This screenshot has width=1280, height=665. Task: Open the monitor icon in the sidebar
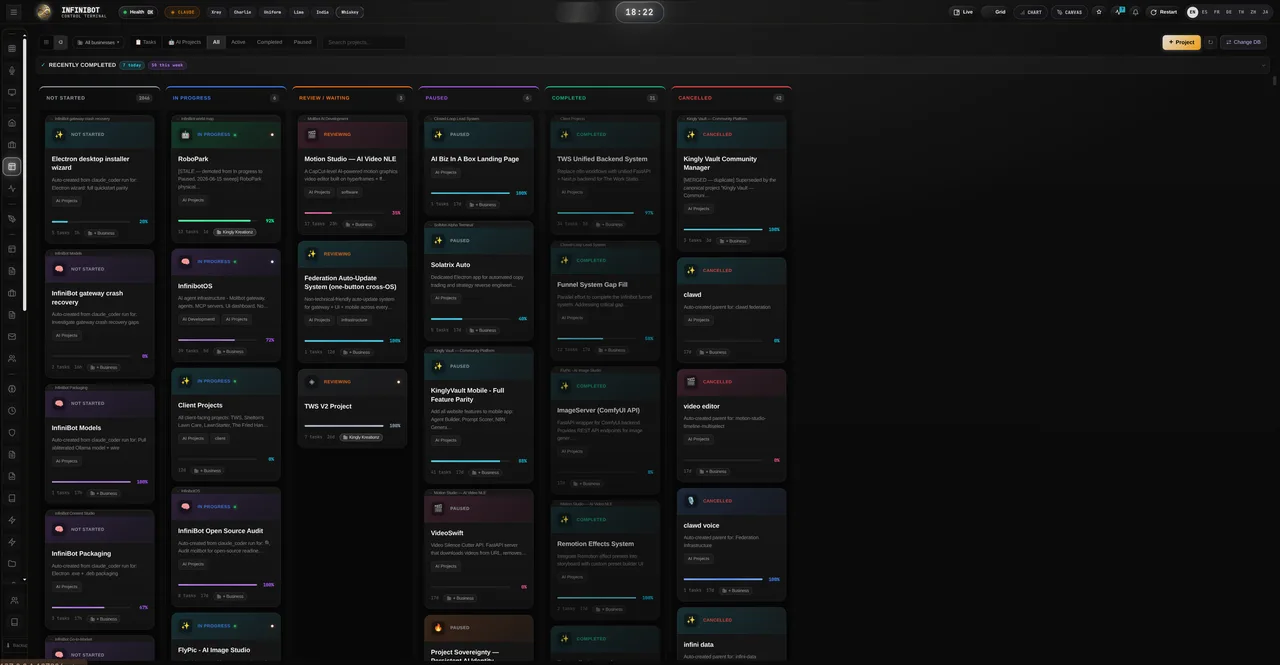coord(12,92)
